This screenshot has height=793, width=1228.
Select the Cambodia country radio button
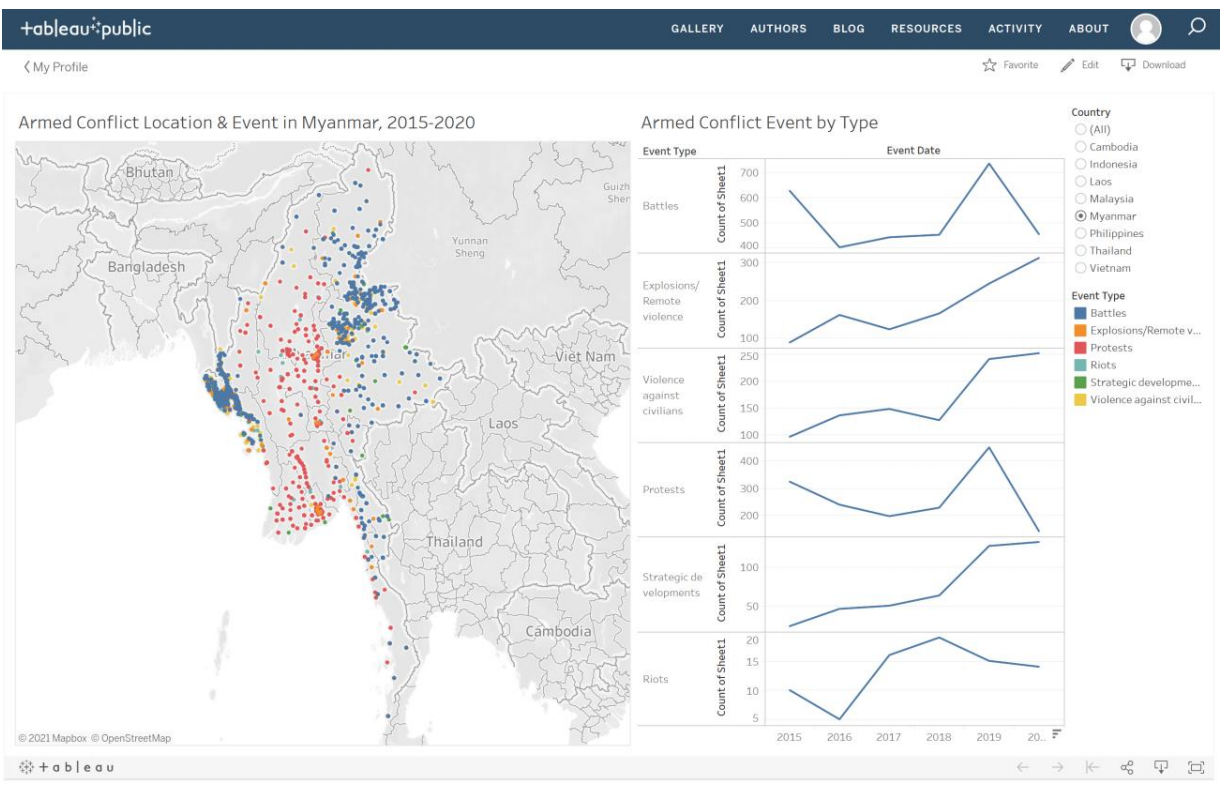point(1080,147)
